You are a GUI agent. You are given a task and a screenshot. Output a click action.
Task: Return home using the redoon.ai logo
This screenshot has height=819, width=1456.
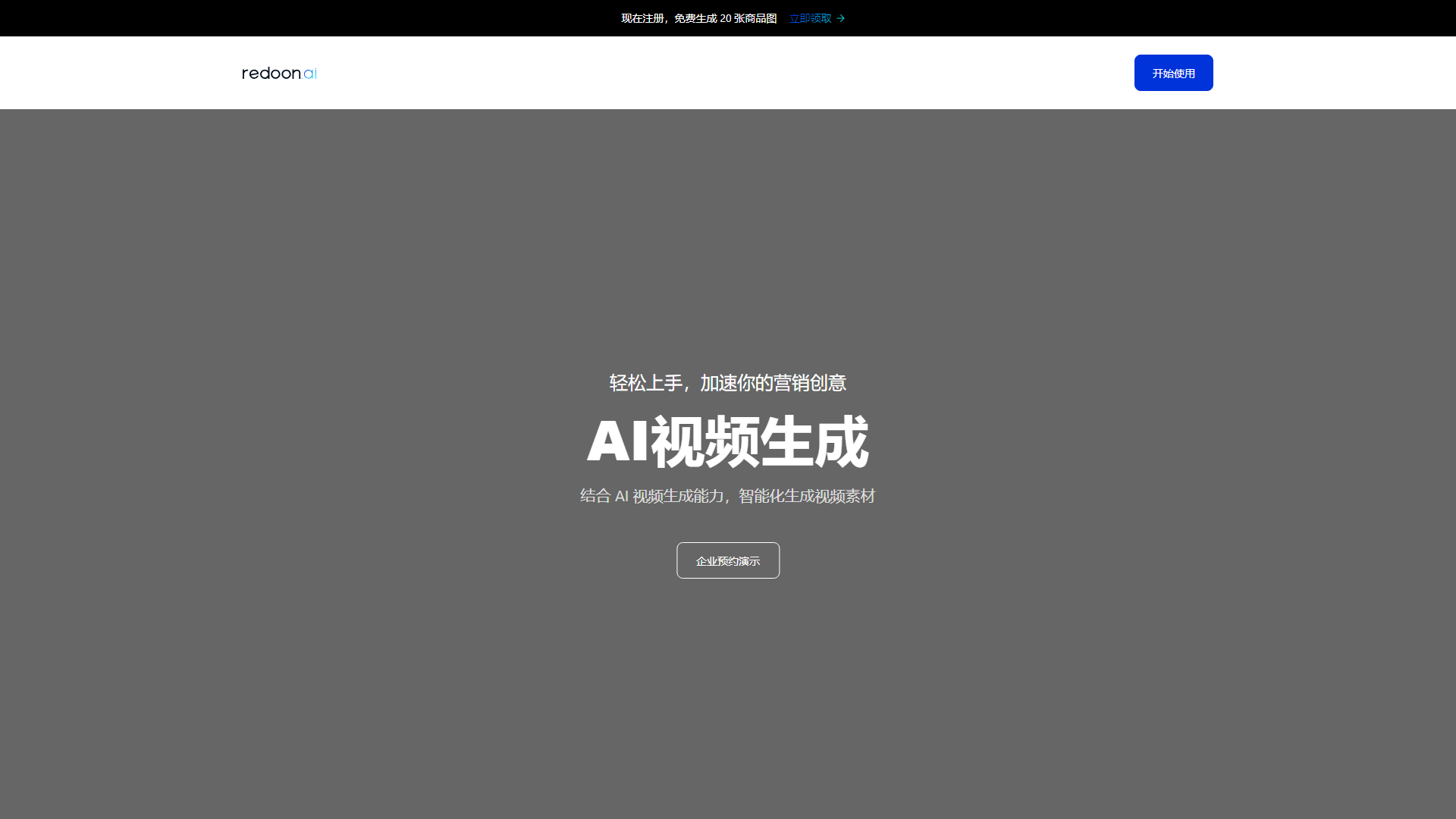coord(278,73)
